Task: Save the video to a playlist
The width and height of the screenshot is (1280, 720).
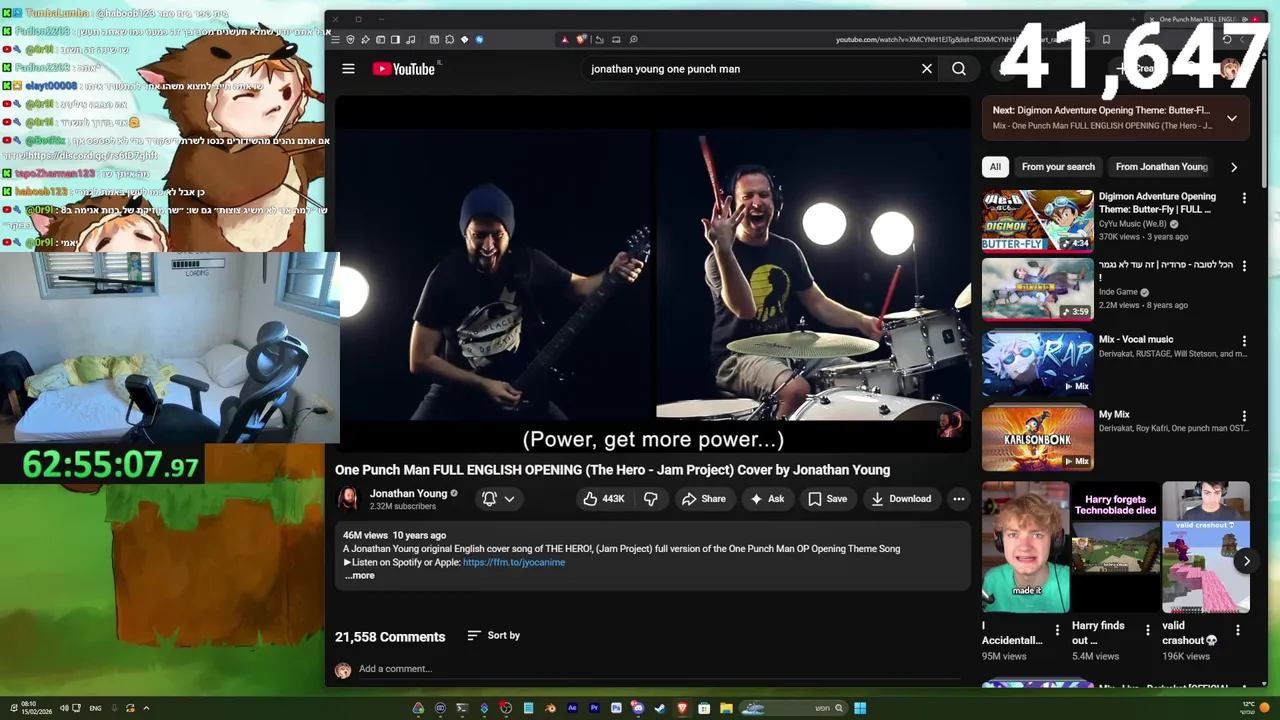Action: point(828,499)
